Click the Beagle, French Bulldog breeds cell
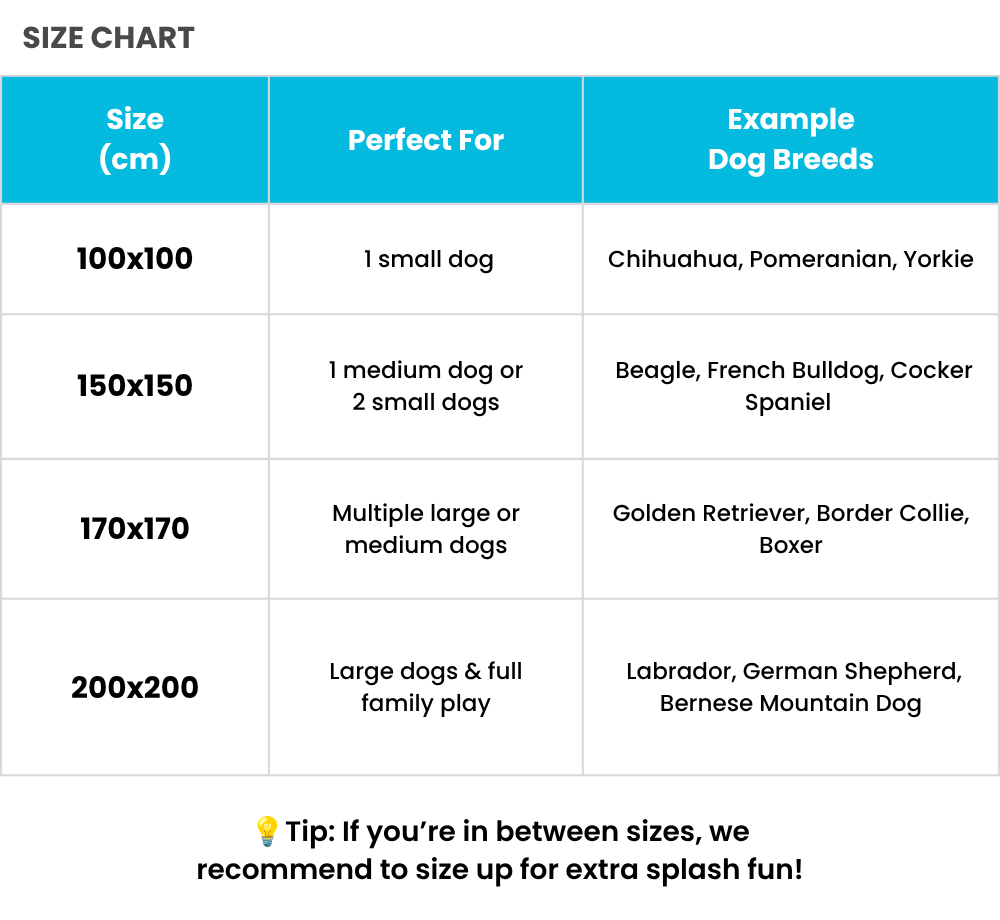The image size is (1000, 920). [x=791, y=386]
